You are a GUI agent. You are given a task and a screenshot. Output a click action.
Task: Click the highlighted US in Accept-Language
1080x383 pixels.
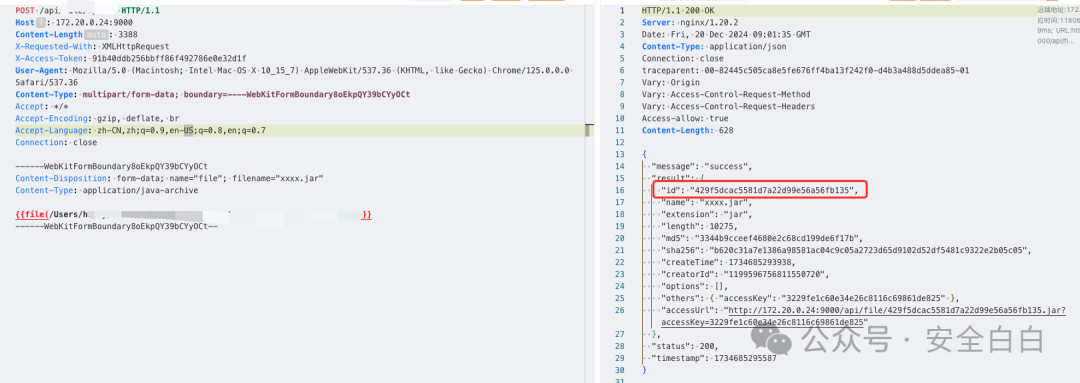click(x=189, y=130)
